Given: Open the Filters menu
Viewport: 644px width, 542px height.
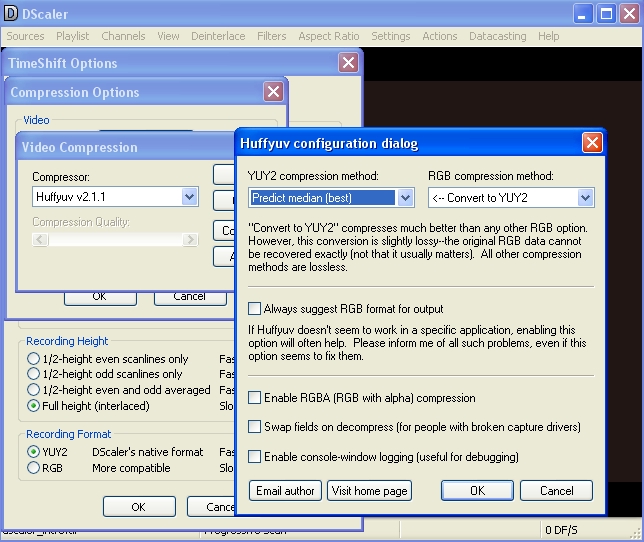Looking at the screenshot, I should click(x=271, y=36).
